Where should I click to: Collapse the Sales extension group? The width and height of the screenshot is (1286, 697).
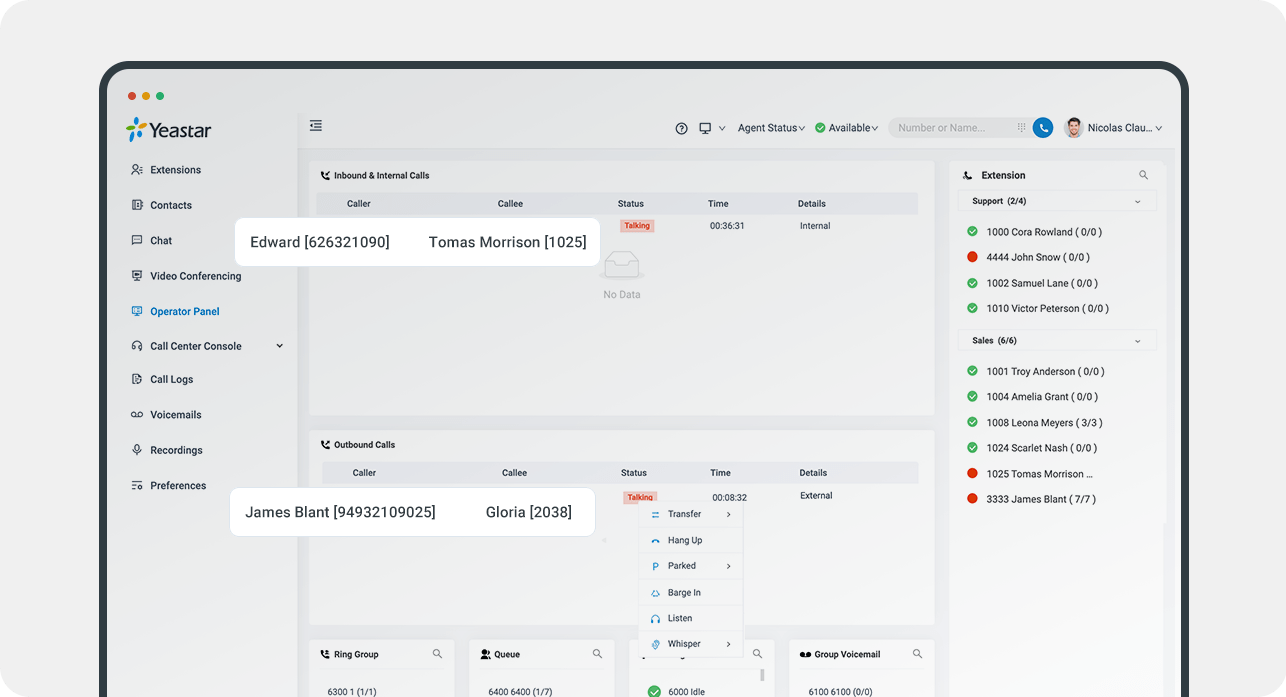(x=1137, y=341)
